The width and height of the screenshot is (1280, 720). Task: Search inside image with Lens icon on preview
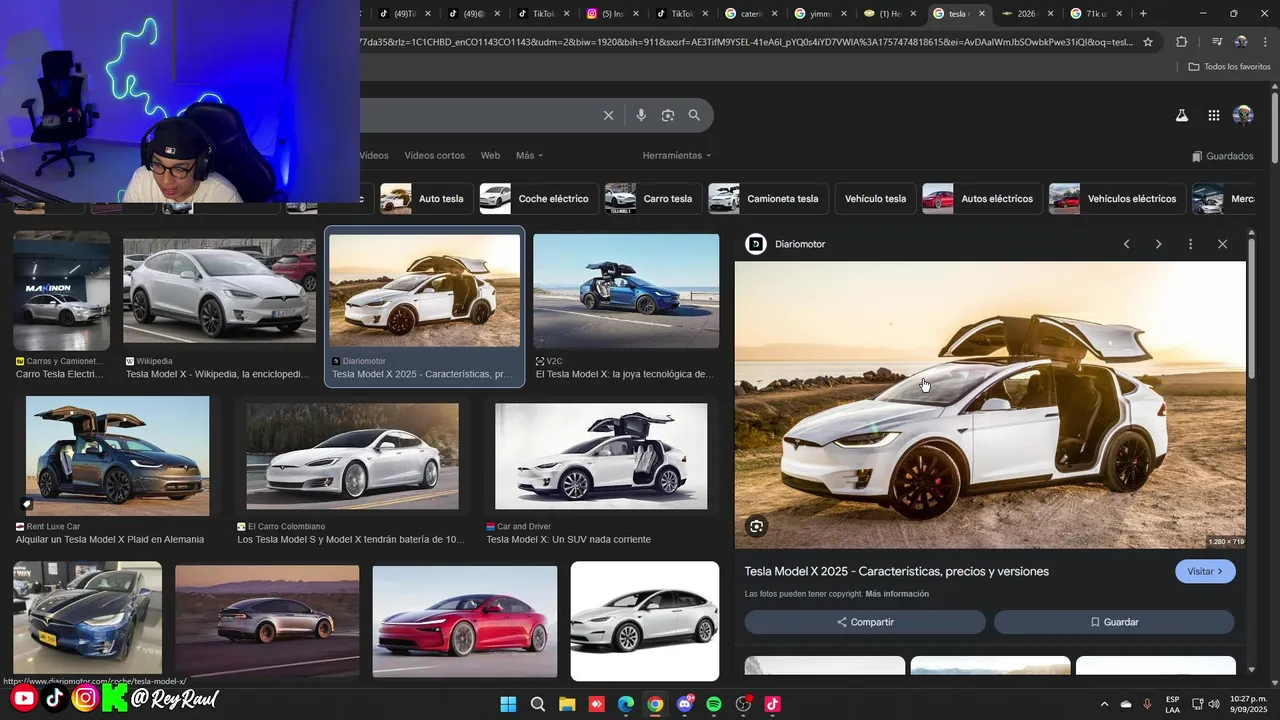click(x=757, y=526)
